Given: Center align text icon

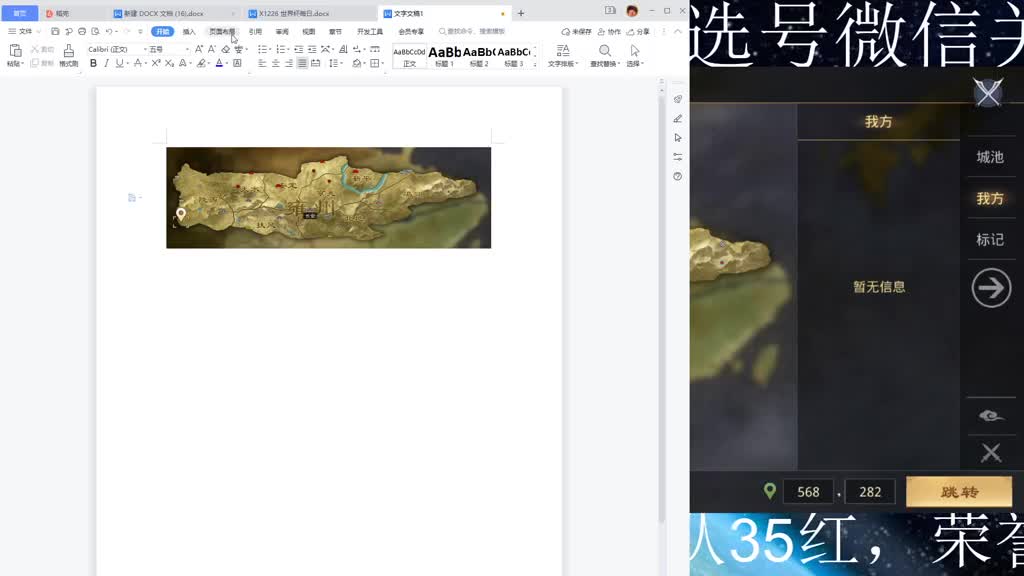Looking at the screenshot, I should (x=276, y=63).
